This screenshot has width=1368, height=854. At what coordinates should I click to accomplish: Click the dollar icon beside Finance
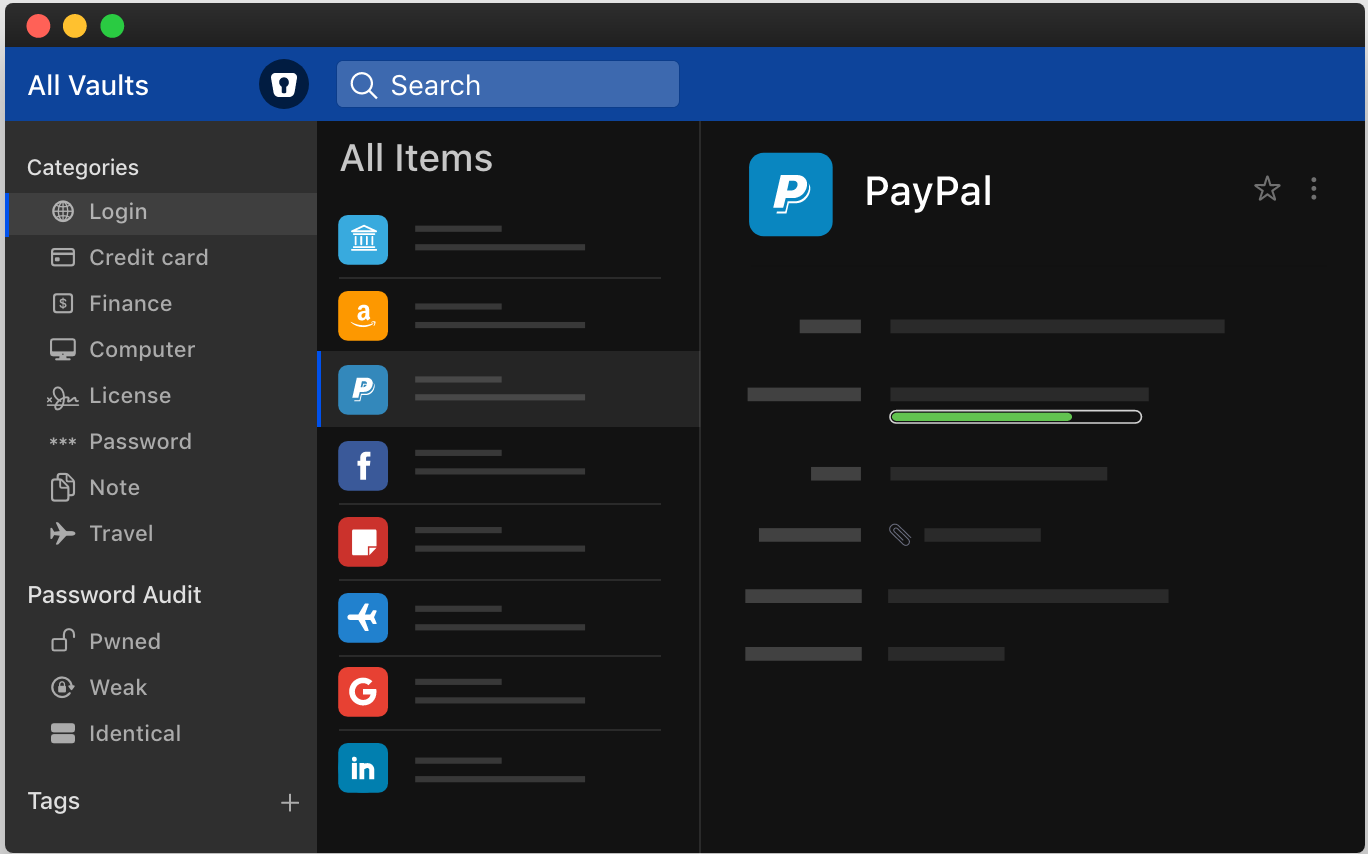[63, 303]
